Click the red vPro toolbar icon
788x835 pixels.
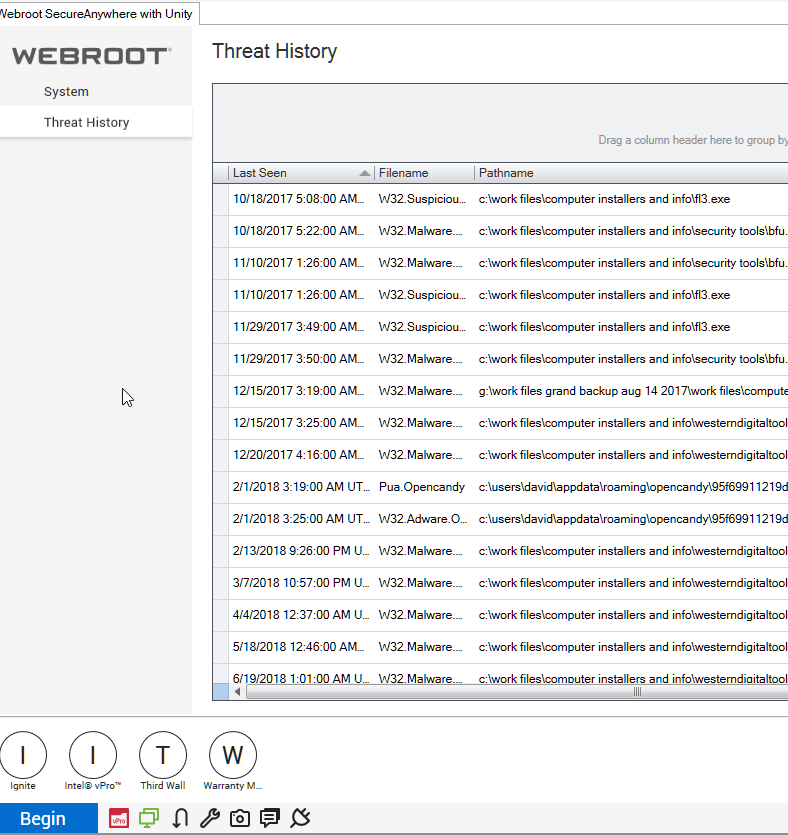click(x=119, y=818)
